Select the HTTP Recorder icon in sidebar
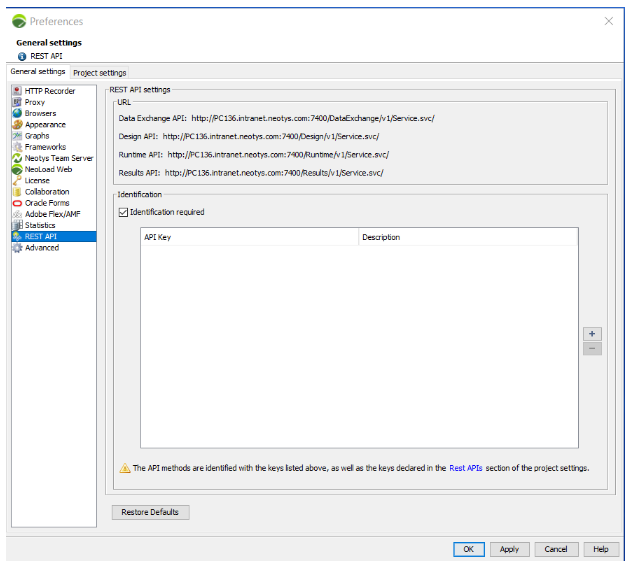Screen dimensions: 632x564 tap(17, 91)
